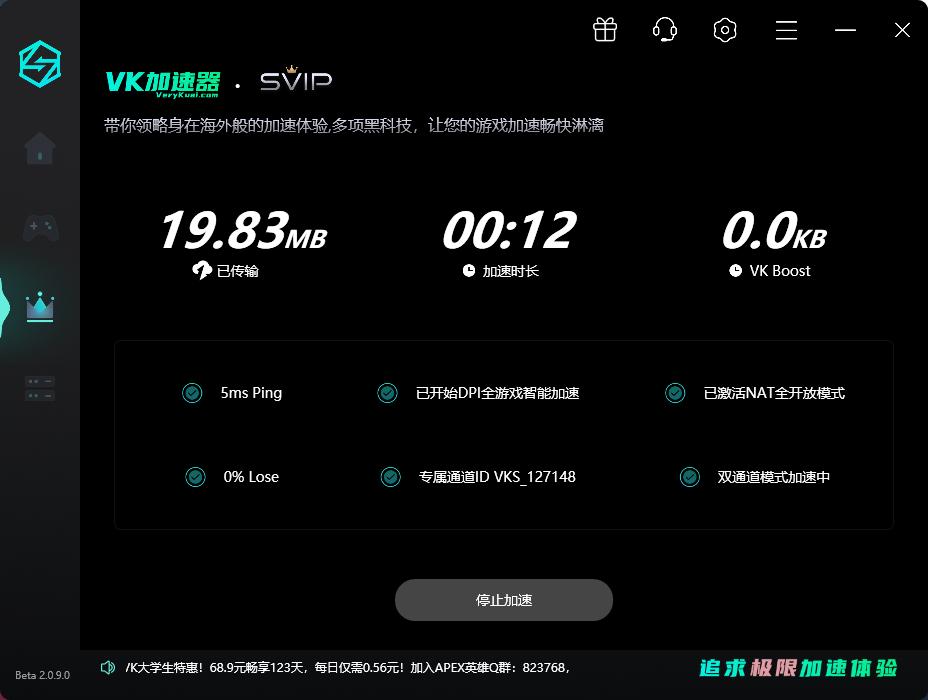Click the 已开始DPI全游戏智能加速 text
Image resolution: width=928 pixels, height=700 pixels.
pyautogui.click(x=497, y=393)
